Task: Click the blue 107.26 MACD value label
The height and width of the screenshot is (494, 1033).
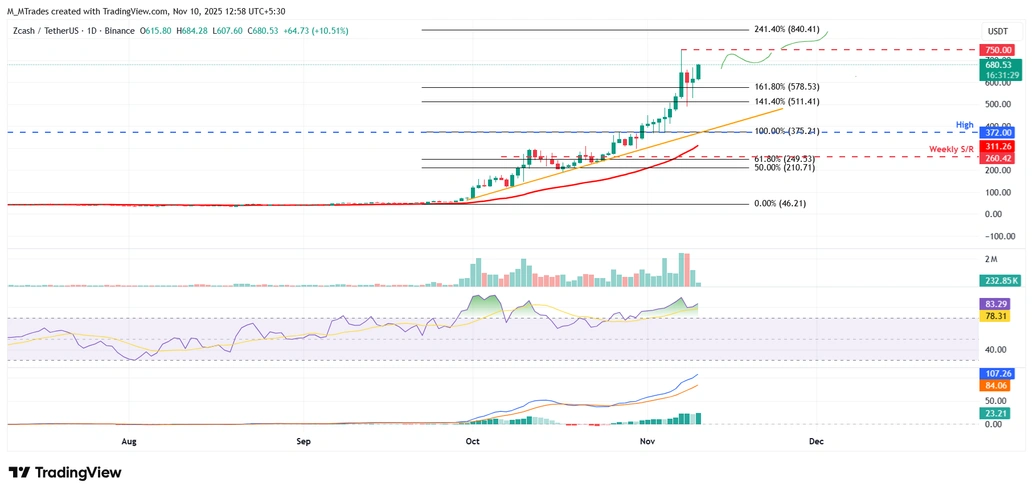Action: click(x=996, y=374)
